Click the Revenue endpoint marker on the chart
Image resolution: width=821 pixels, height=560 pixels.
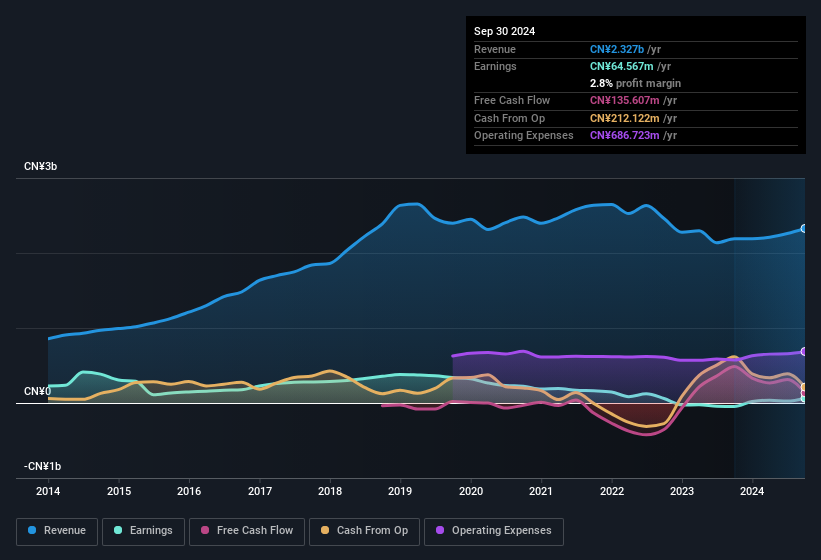(x=804, y=229)
